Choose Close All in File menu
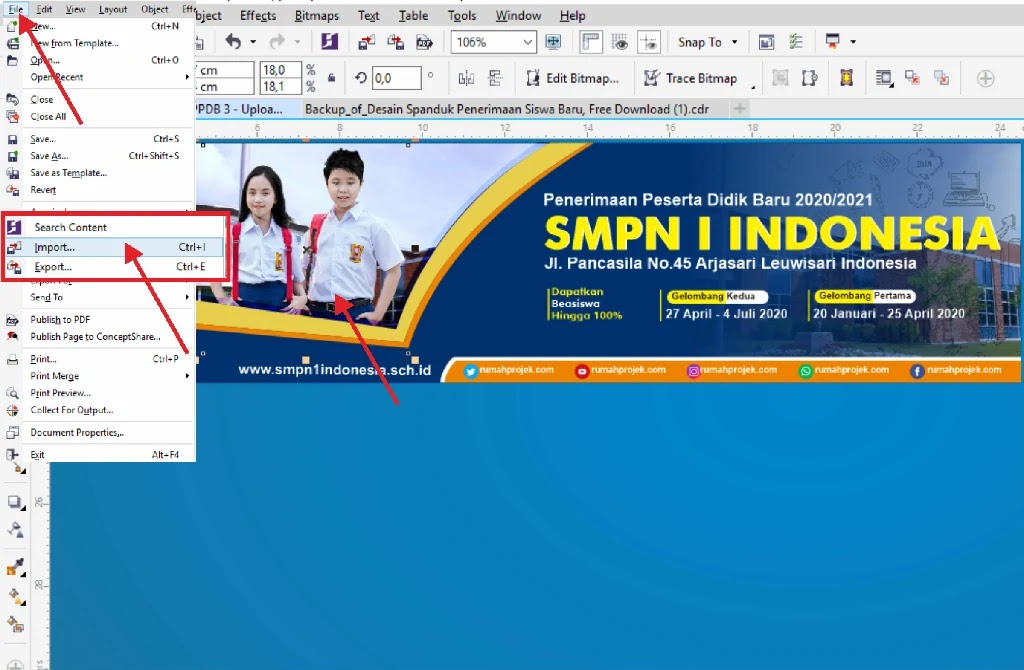This screenshot has width=1024, height=670. click(x=99, y=116)
